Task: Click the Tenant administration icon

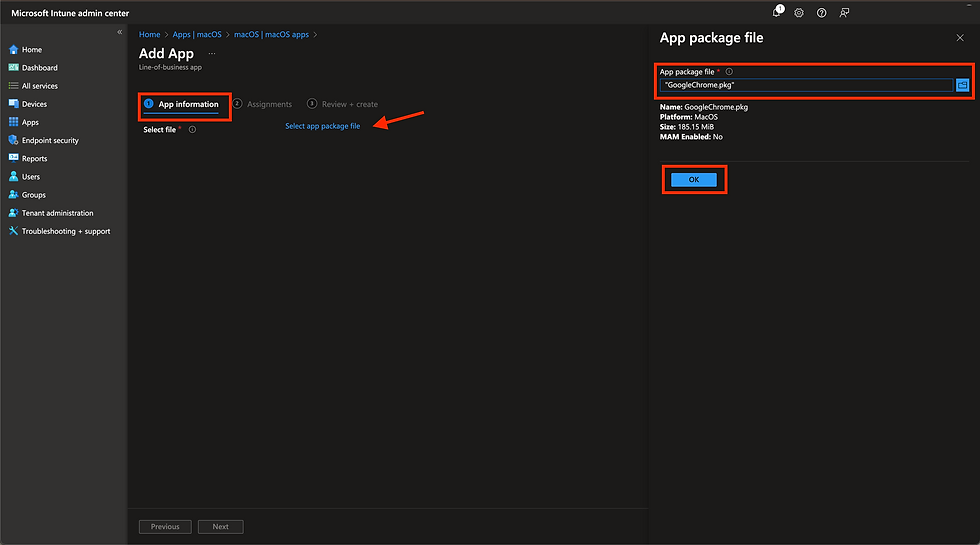Action: (13, 212)
